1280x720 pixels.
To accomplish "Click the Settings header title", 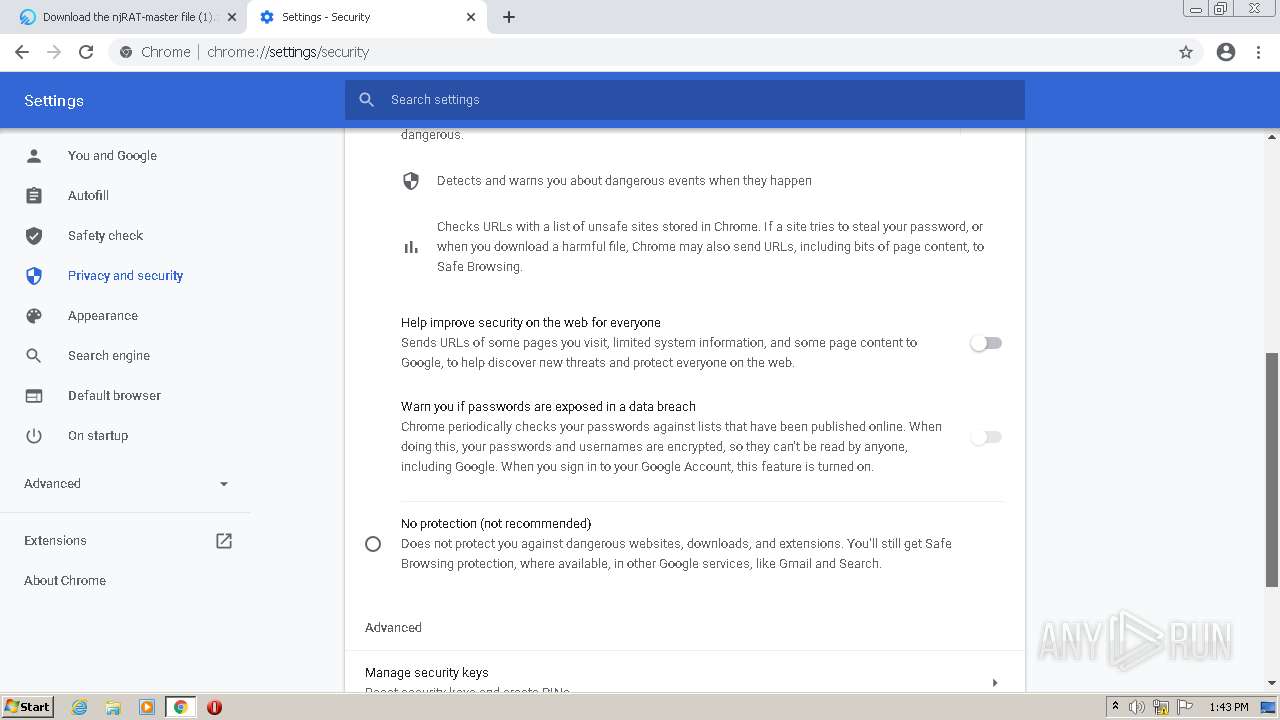I will pyautogui.click(x=54, y=100).
